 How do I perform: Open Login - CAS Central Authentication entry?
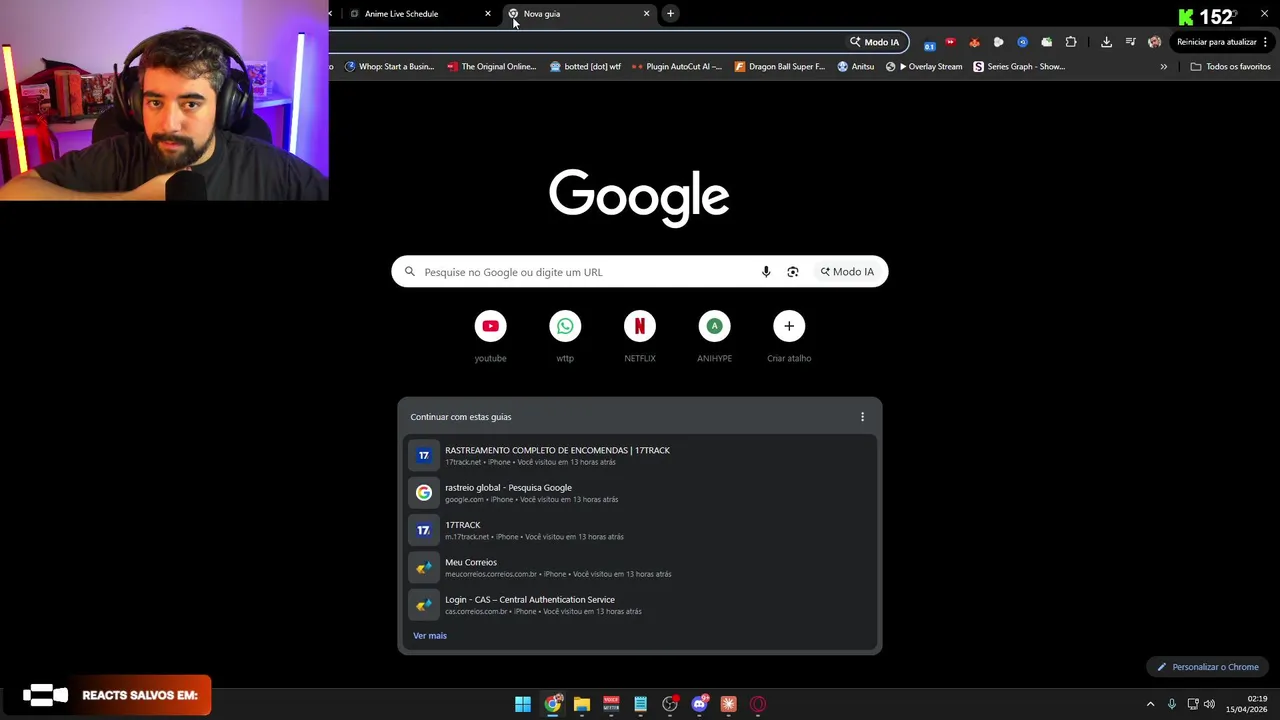coord(640,605)
